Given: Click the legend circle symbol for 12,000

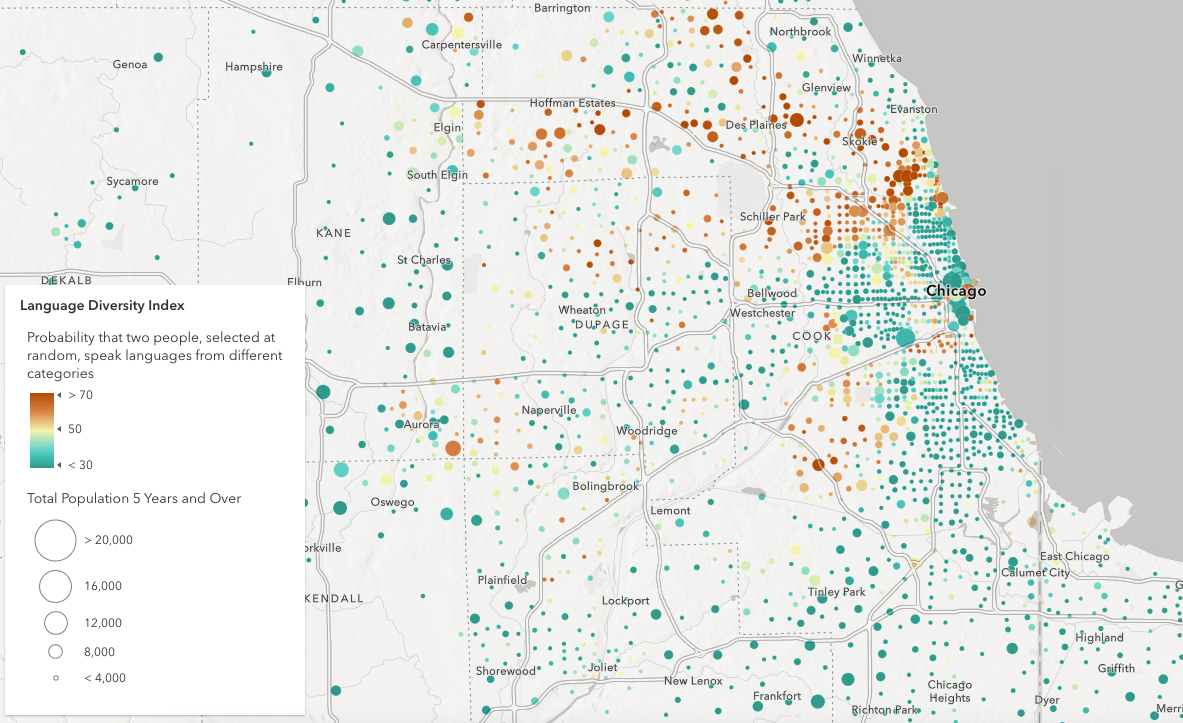Looking at the screenshot, I should (55, 623).
